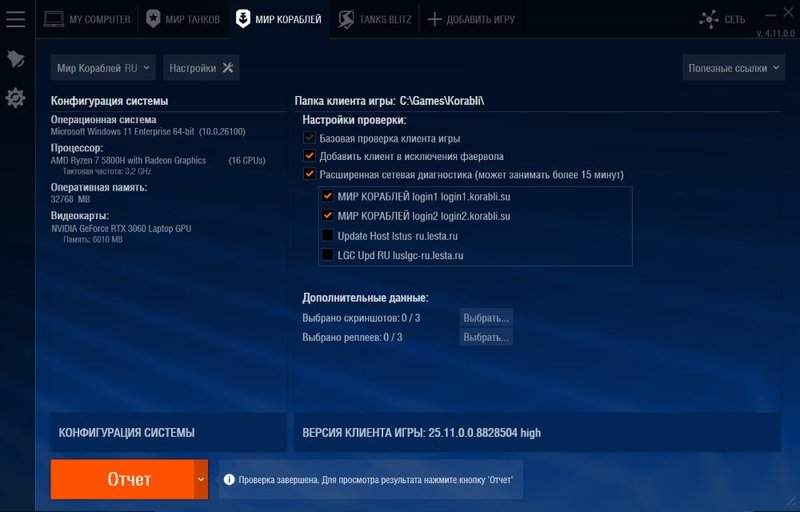Click the notifications megaphone icon in sidebar
The image size is (800, 512).
(16, 59)
